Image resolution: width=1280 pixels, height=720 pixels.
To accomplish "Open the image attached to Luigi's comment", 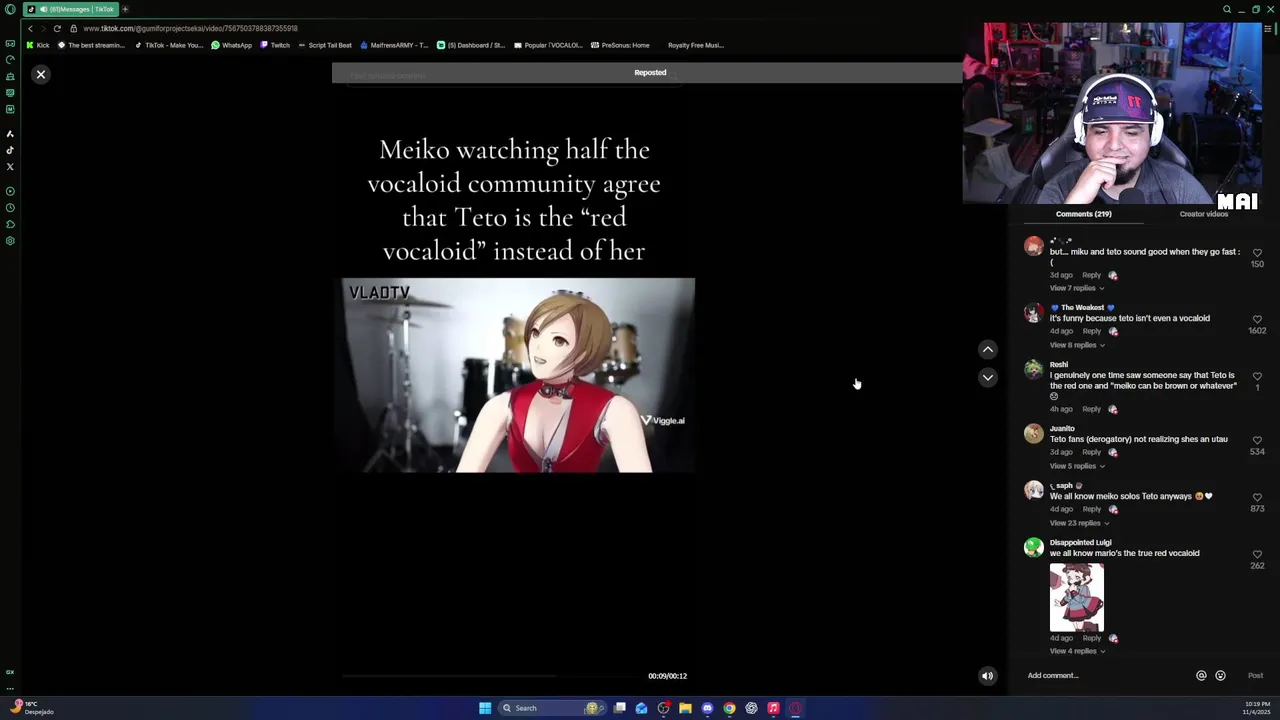I will pos(1077,597).
